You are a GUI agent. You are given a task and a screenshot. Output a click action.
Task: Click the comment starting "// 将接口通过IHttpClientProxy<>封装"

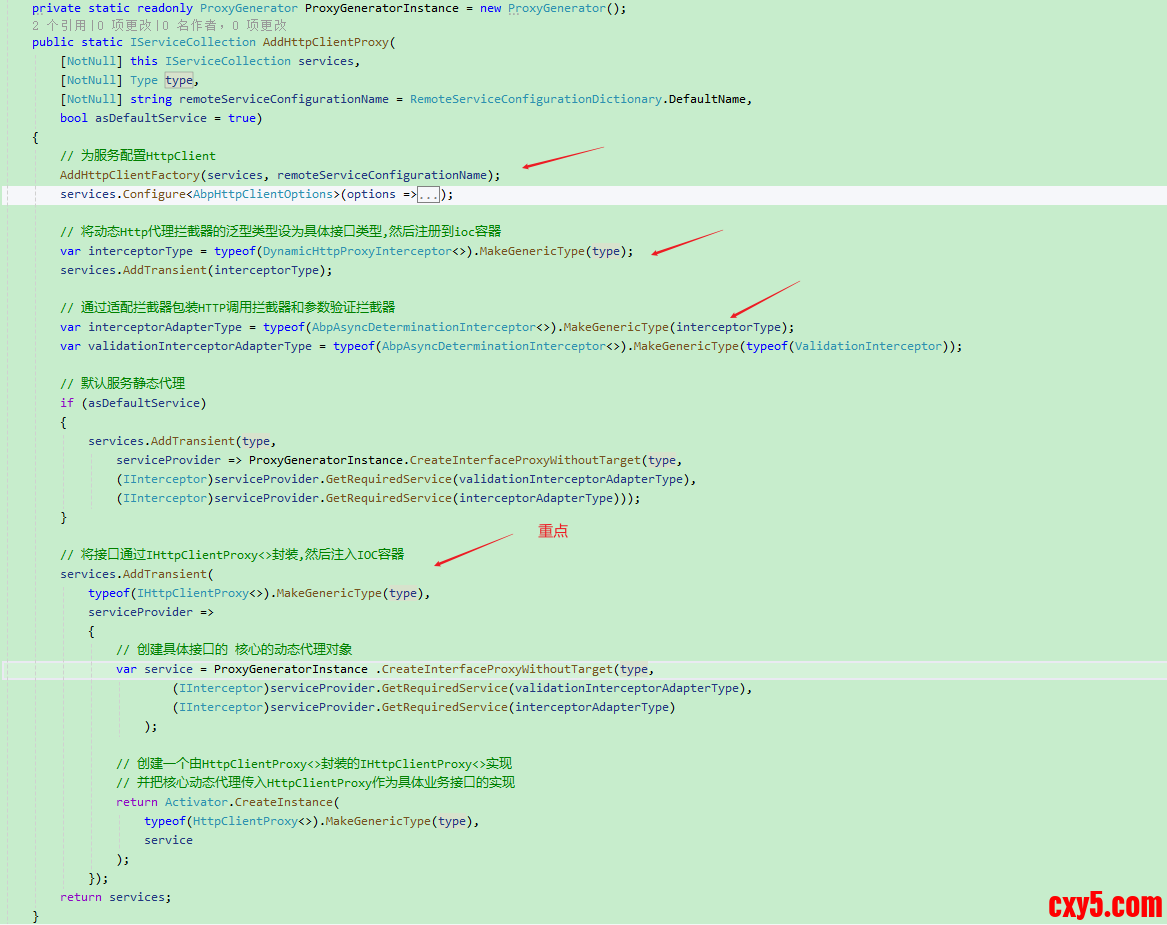point(232,554)
